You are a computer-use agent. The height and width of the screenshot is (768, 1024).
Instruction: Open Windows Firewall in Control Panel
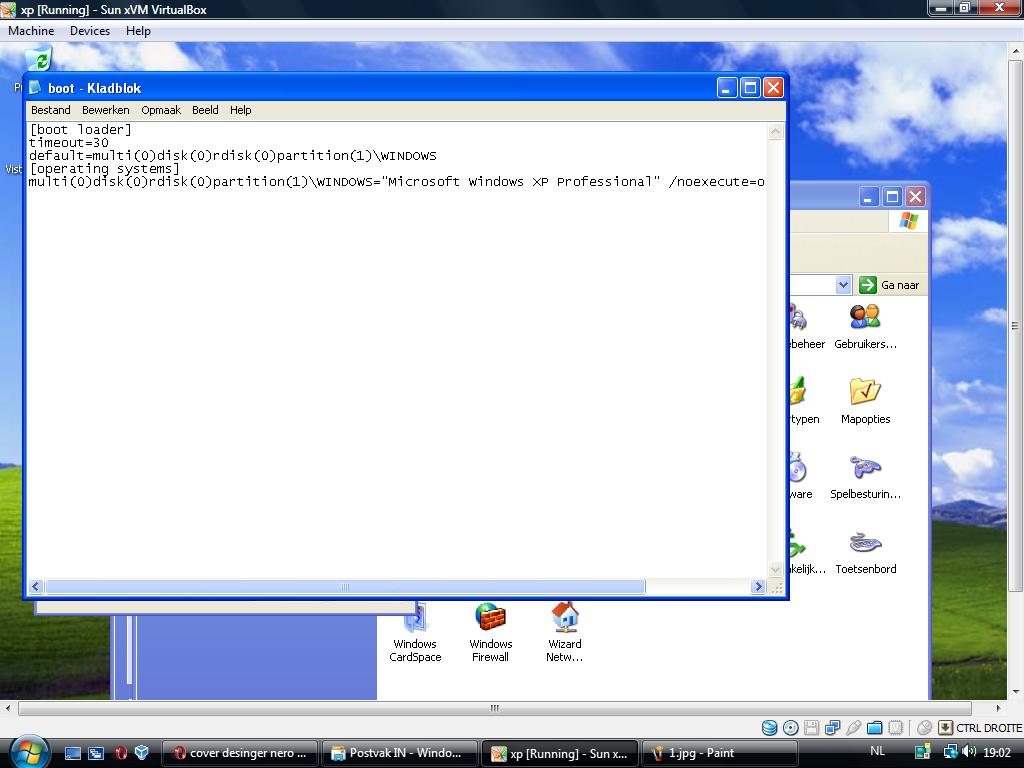[490, 632]
